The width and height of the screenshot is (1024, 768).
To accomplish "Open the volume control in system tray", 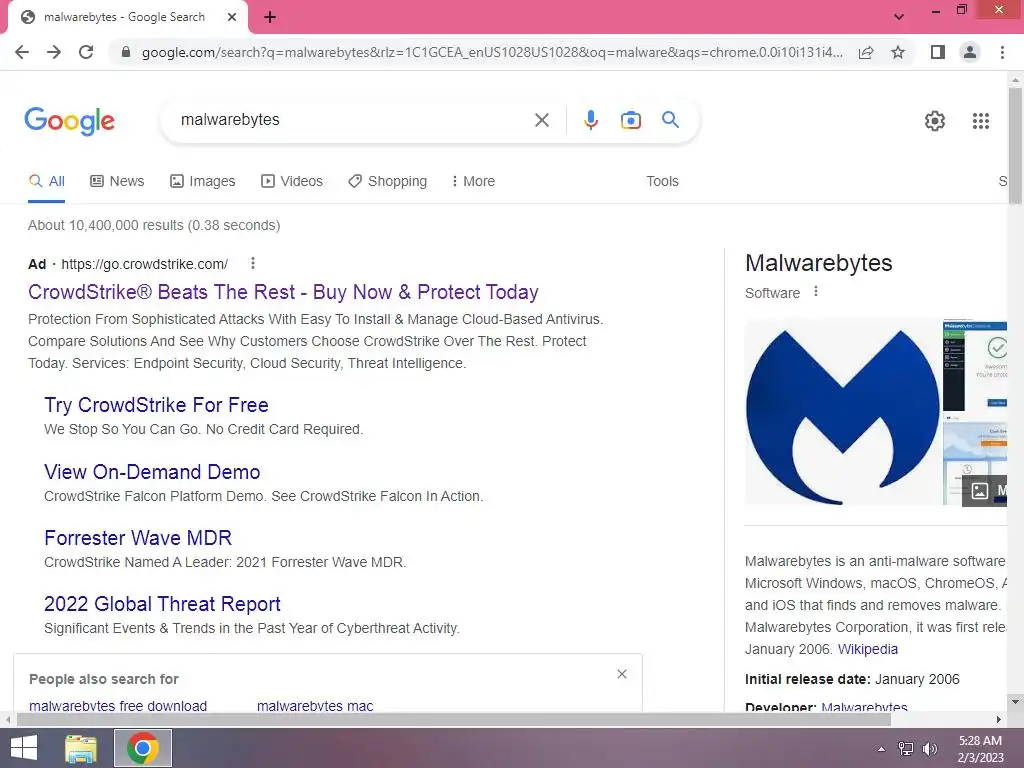I will point(929,749).
